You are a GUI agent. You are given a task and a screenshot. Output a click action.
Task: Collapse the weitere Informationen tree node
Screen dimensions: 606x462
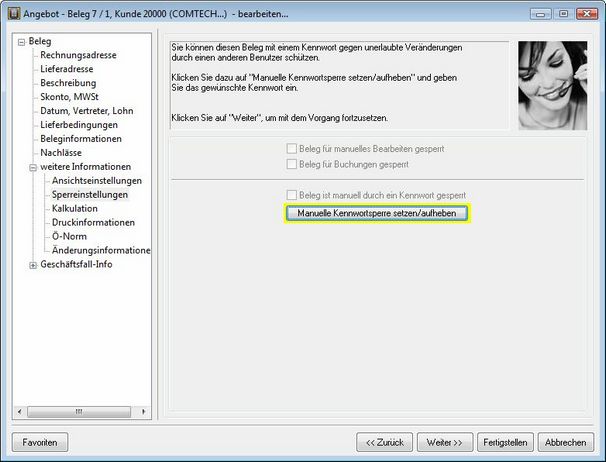(33, 166)
